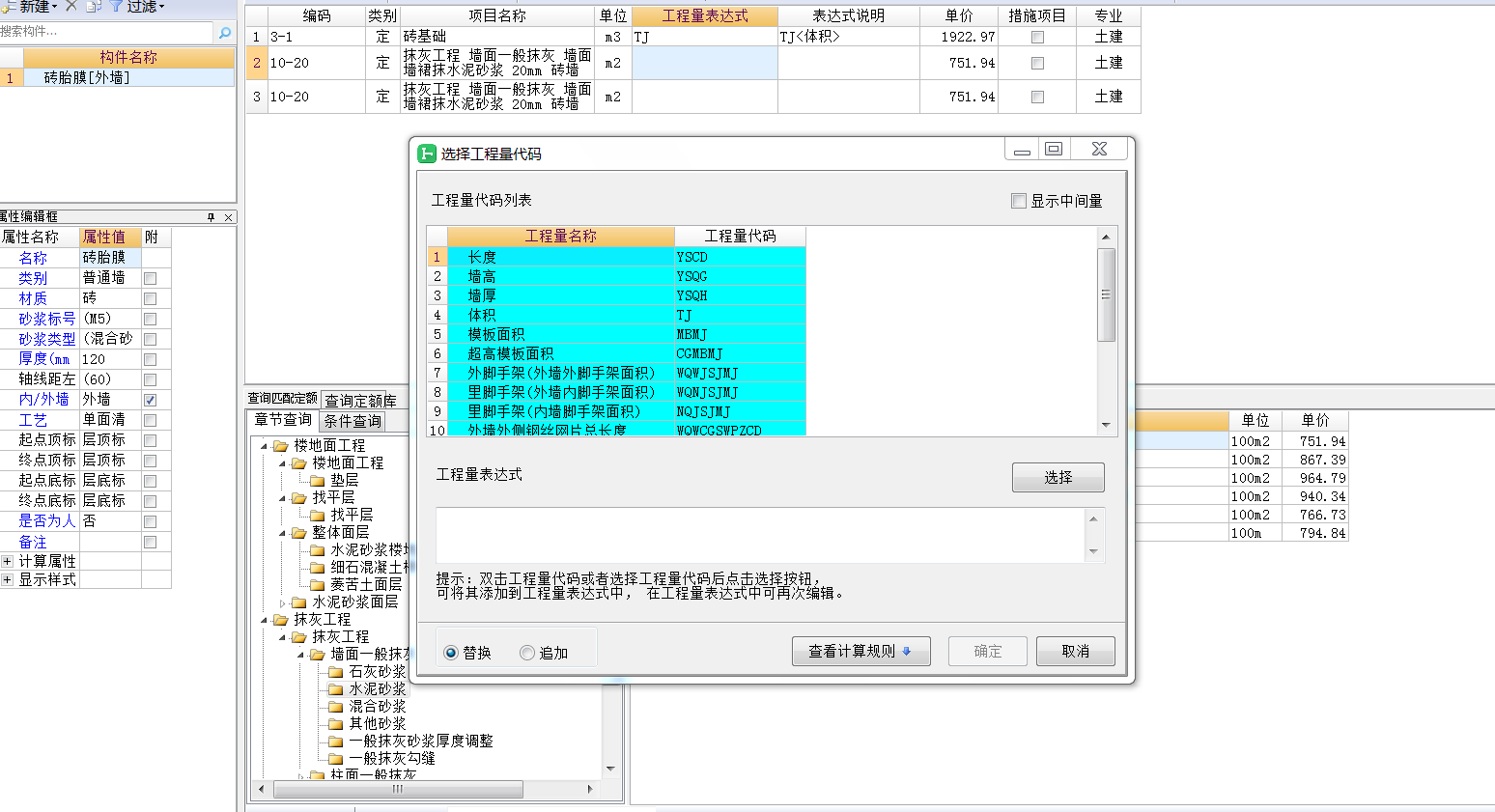Viewport: 1495px width, 812px height.
Task: Click the folder icon of 找平层 leaf
Action: [318, 515]
